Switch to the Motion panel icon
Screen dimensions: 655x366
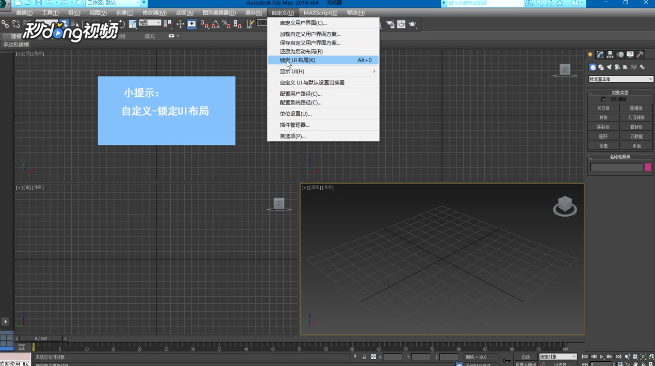(x=620, y=54)
